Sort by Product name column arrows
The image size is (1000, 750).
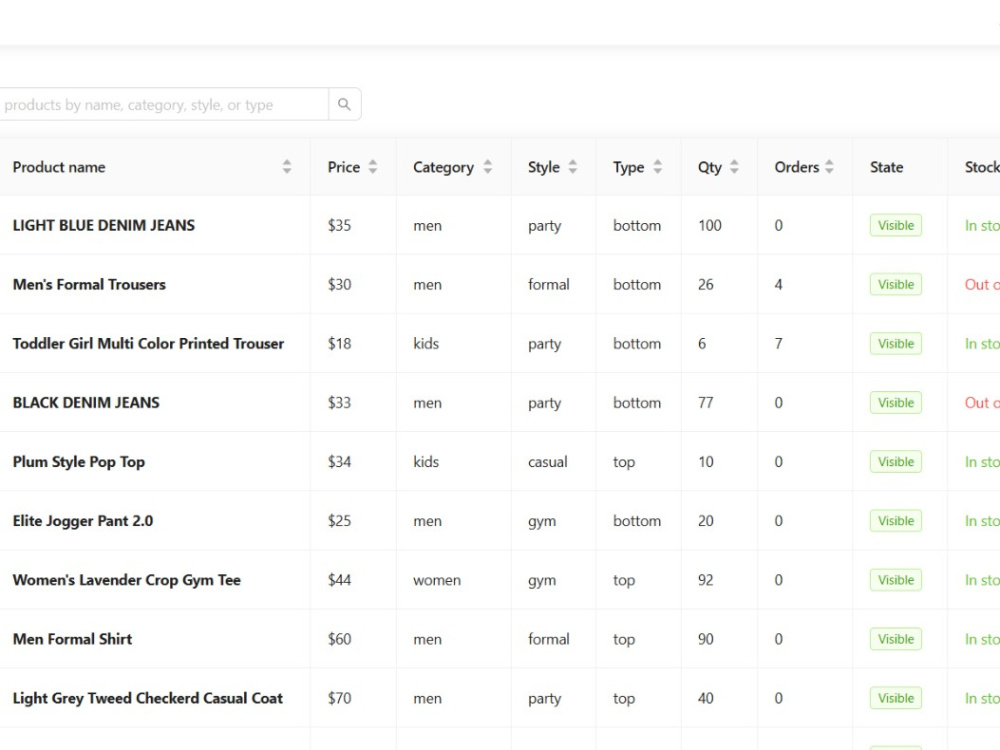click(x=287, y=167)
